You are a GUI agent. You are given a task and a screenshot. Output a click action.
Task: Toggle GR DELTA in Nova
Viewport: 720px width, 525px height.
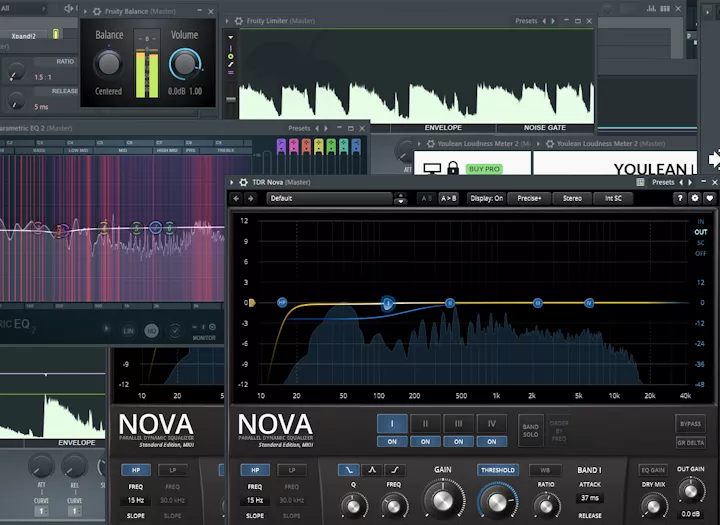[x=690, y=443]
